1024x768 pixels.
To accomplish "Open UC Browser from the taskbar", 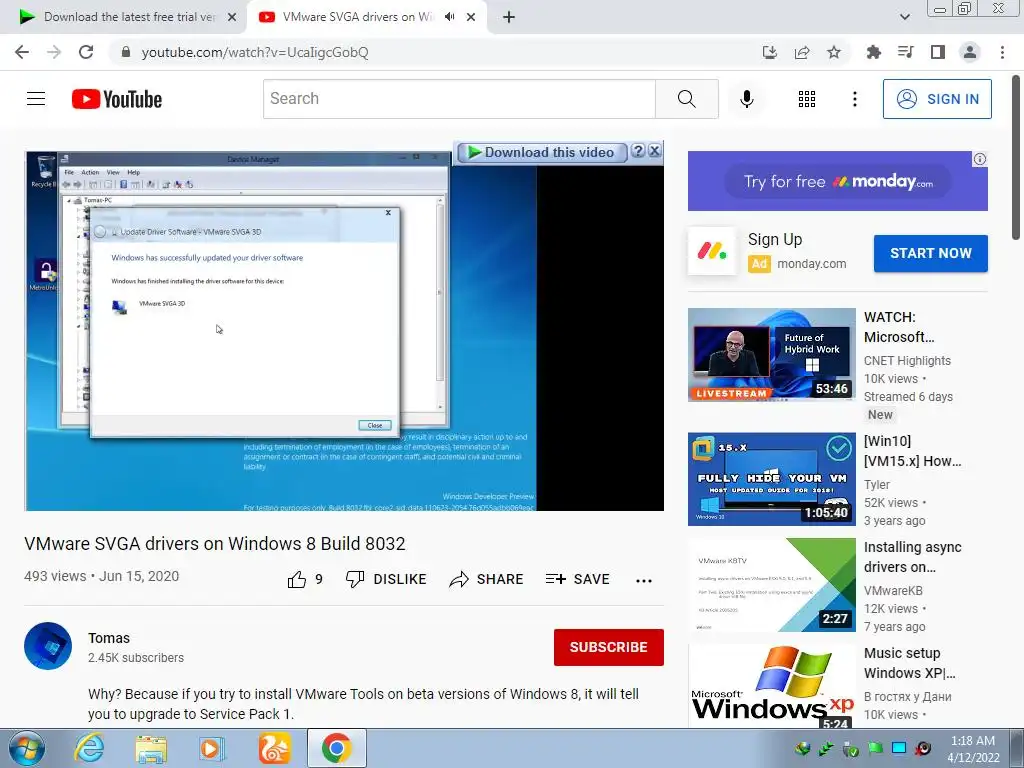I will point(274,748).
